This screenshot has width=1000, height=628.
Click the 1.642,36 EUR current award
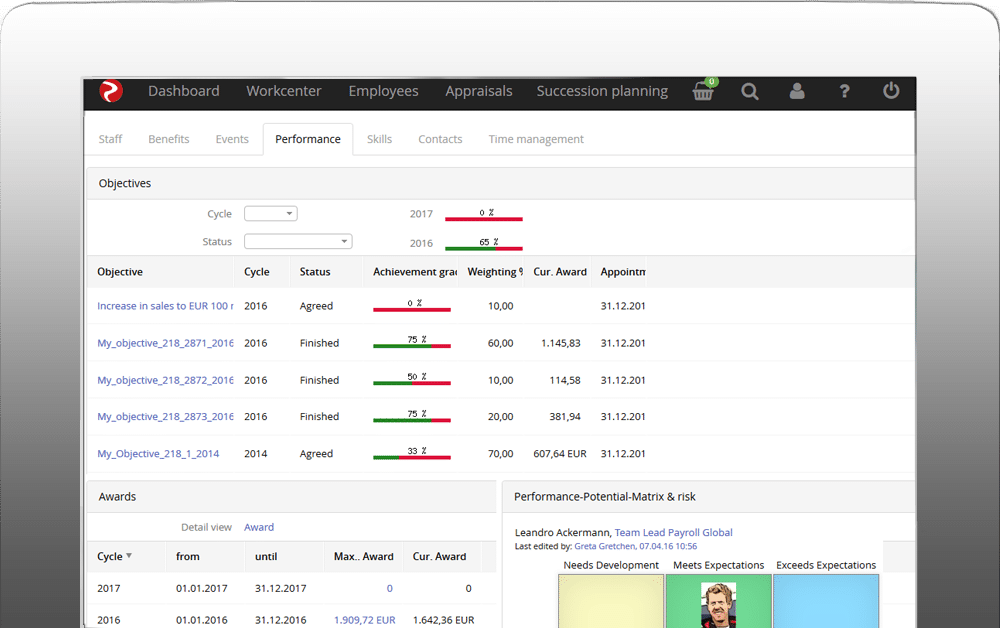coord(444,620)
